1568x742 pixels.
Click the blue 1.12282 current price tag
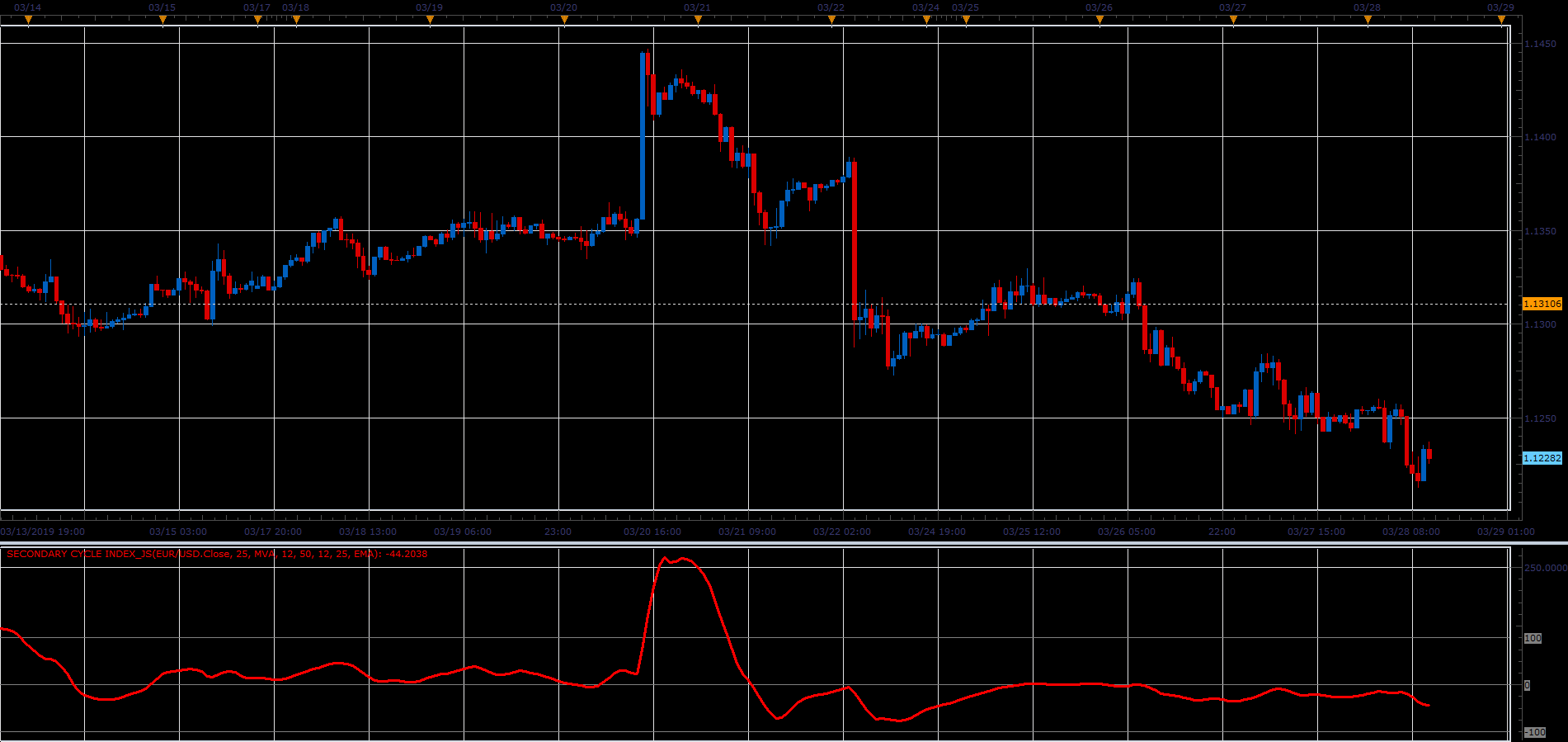coord(1542,458)
